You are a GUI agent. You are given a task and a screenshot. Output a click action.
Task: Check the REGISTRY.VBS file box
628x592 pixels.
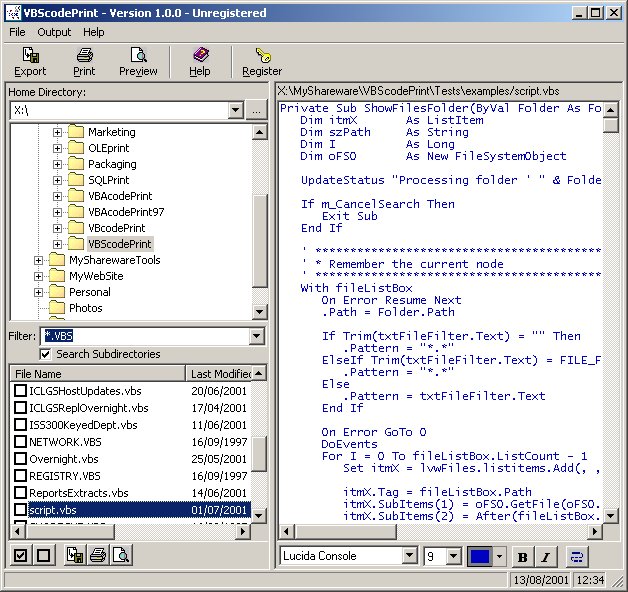click(20, 476)
